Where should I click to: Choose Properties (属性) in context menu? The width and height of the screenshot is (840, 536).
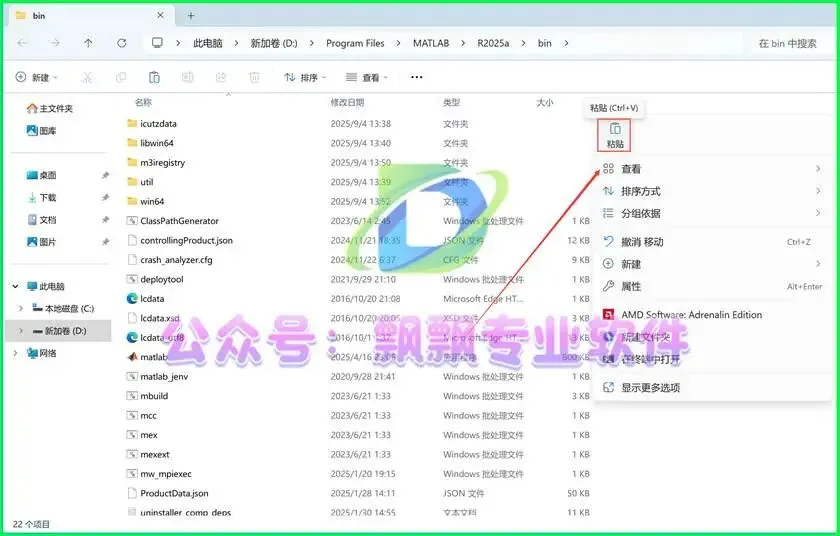click(x=712, y=286)
